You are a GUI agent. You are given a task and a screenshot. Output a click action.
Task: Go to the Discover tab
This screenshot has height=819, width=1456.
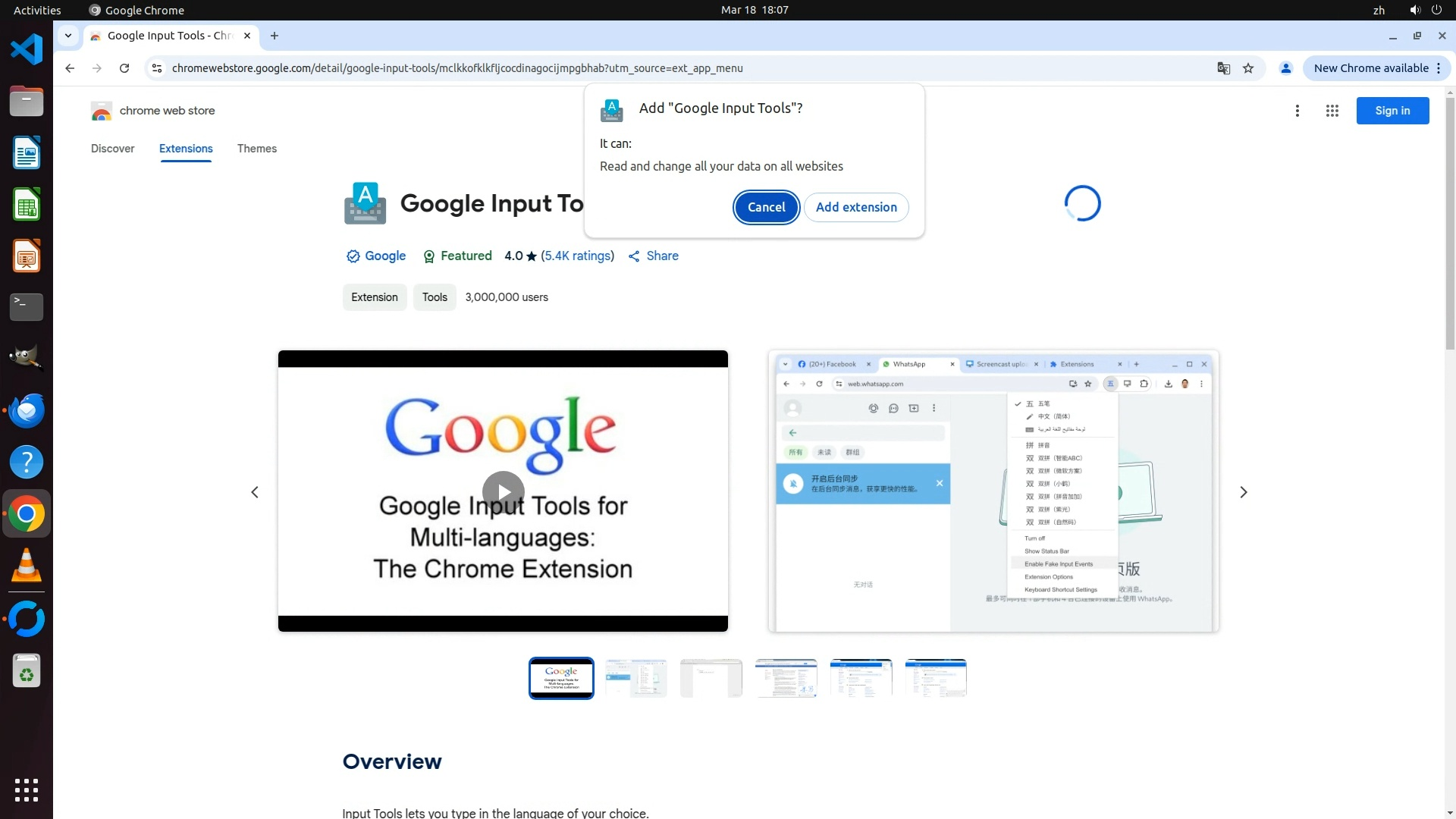click(x=112, y=149)
